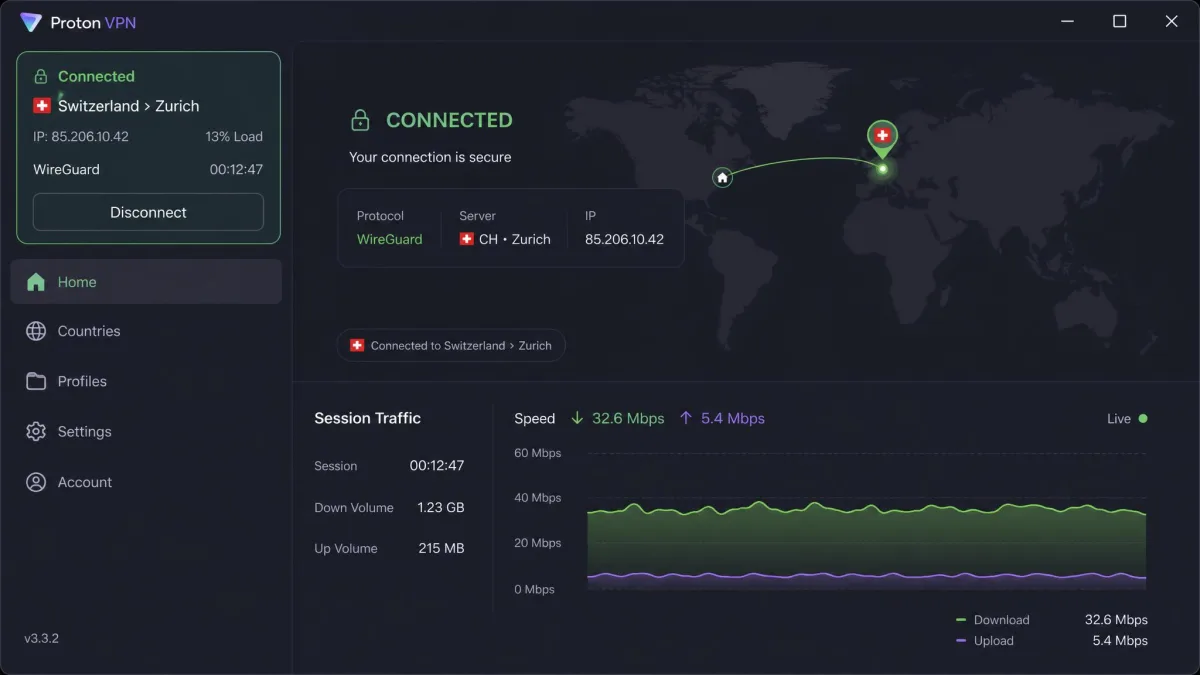Click the Session duration value 00:12:47

point(437,466)
